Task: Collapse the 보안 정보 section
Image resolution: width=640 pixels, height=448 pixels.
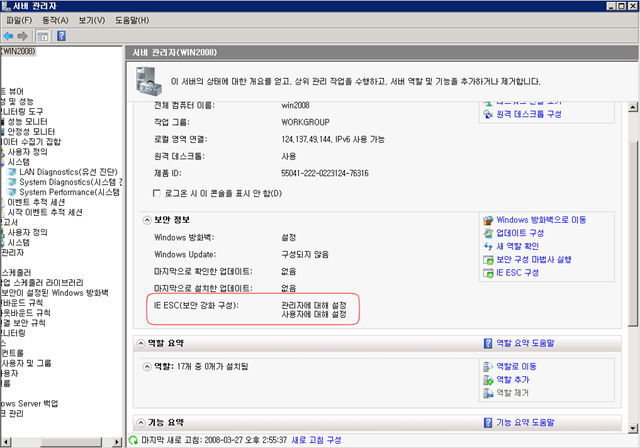Action: point(147,220)
